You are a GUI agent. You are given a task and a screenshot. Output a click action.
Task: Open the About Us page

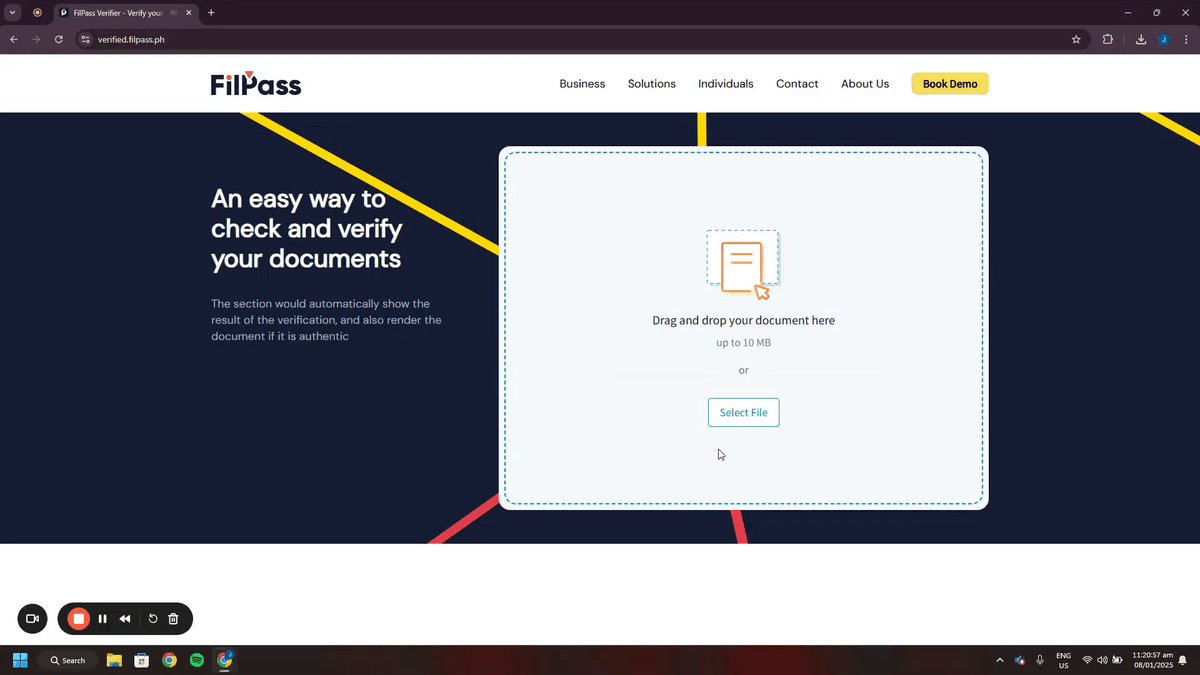[865, 84]
